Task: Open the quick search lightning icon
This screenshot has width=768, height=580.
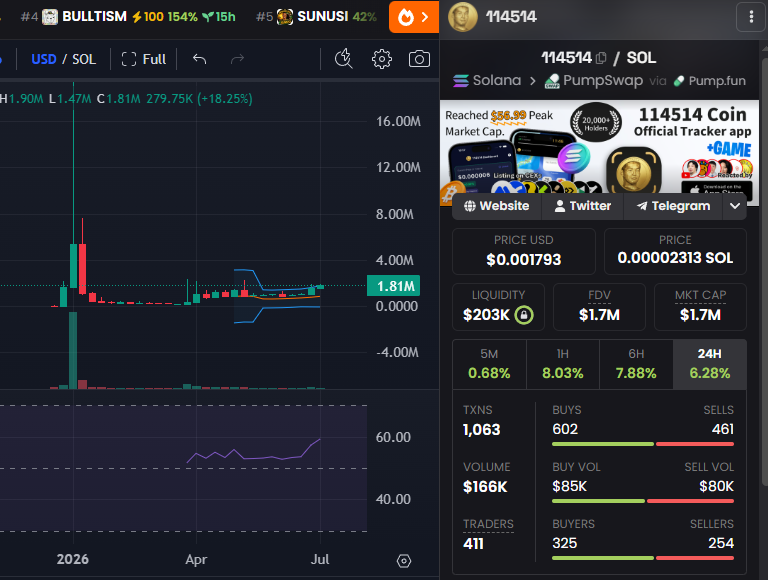Action: pos(343,59)
